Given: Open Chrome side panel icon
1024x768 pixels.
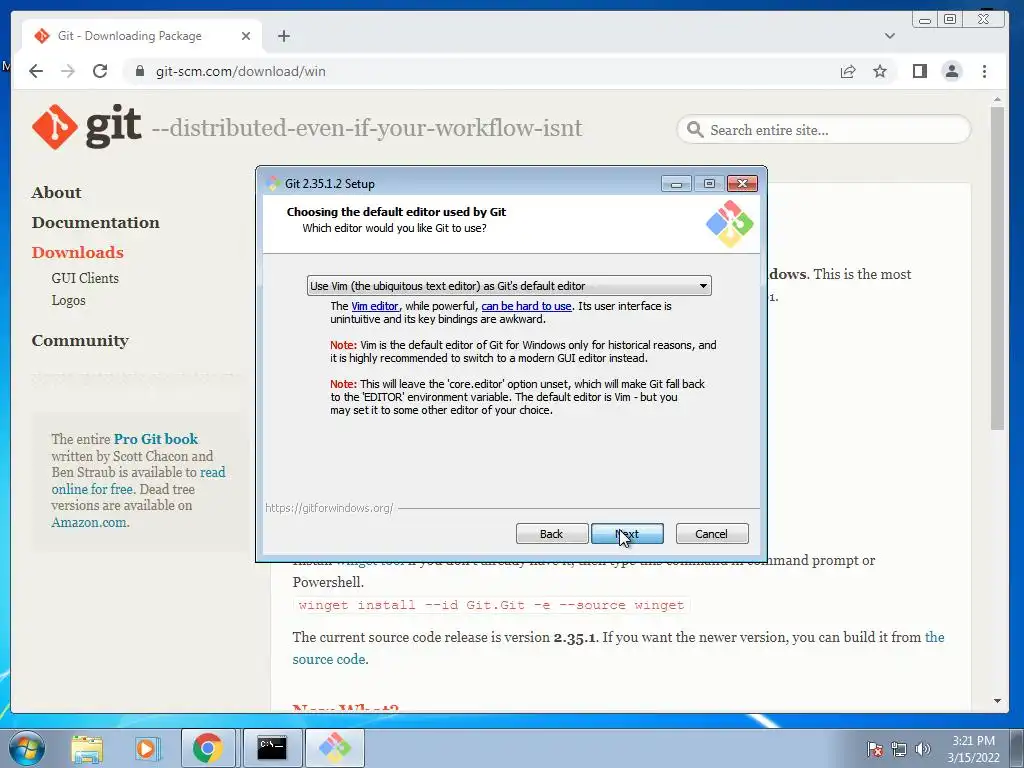Looking at the screenshot, I should pyautogui.click(x=920, y=71).
